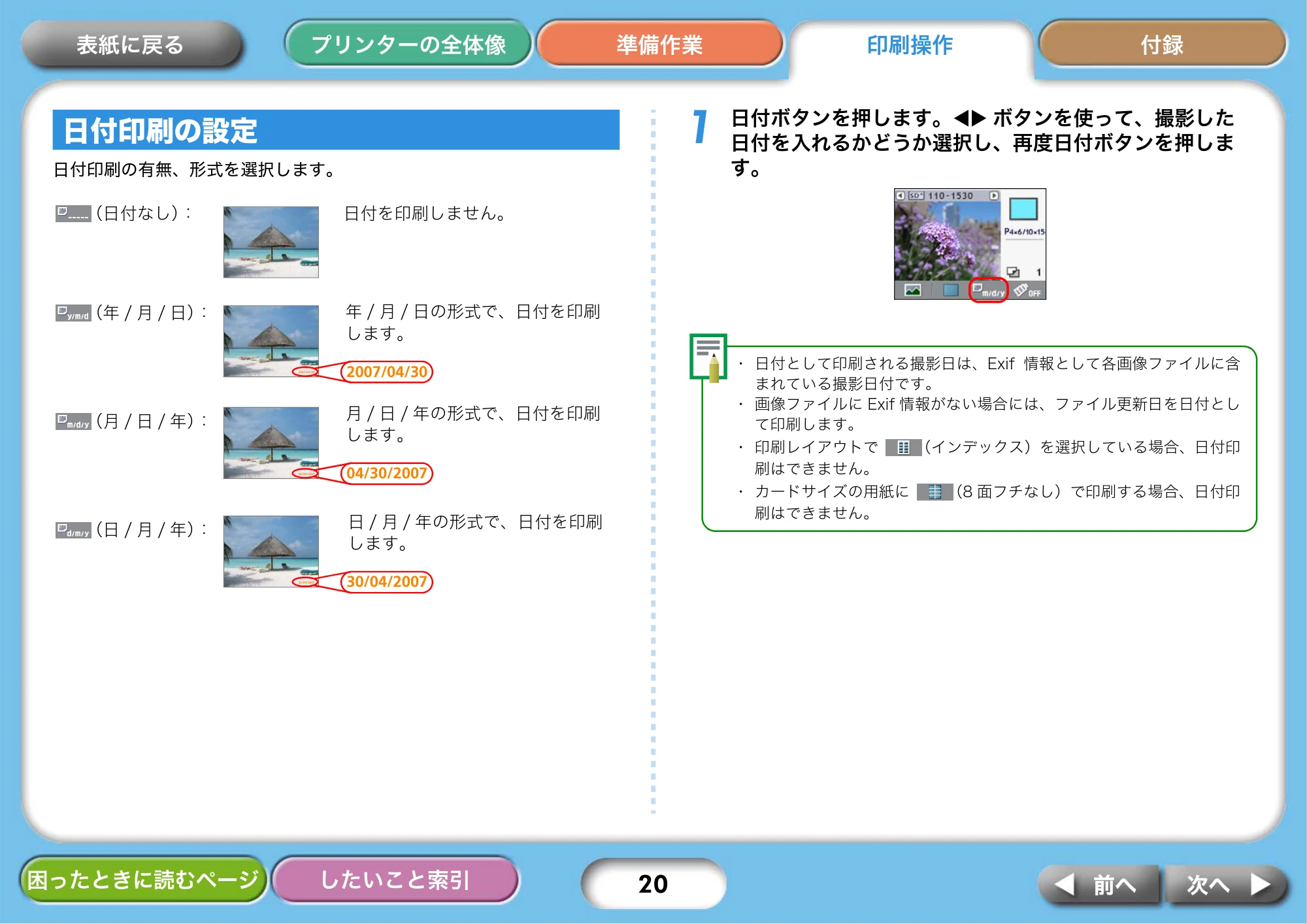This screenshot has height=924, width=1307.
Task: Click the 8面フチなし layout icon
Action: [935, 492]
